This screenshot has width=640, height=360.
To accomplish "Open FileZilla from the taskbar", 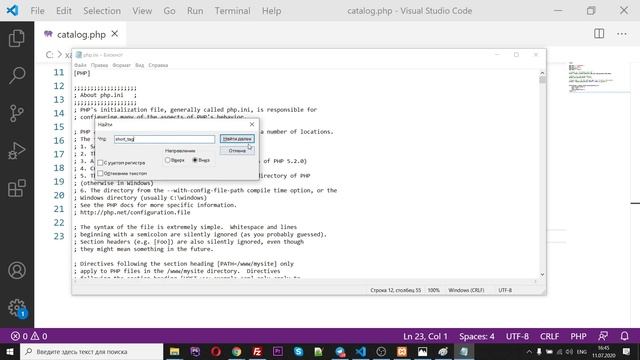I will click(257, 351).
